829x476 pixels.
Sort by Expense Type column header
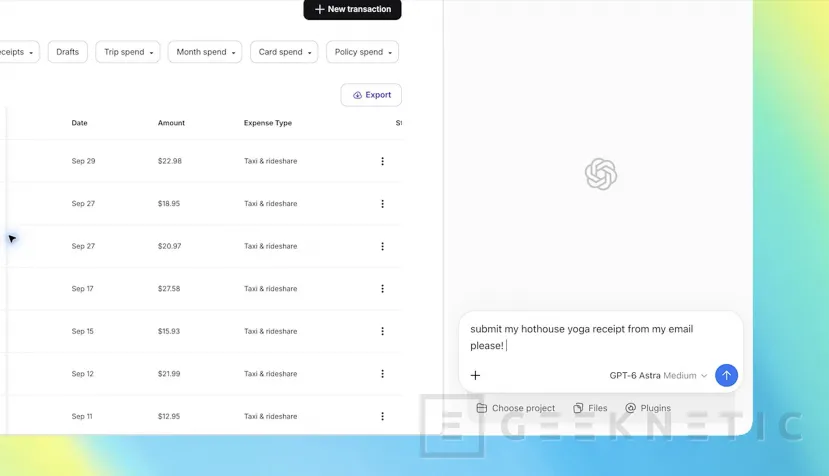coord(268,123)
